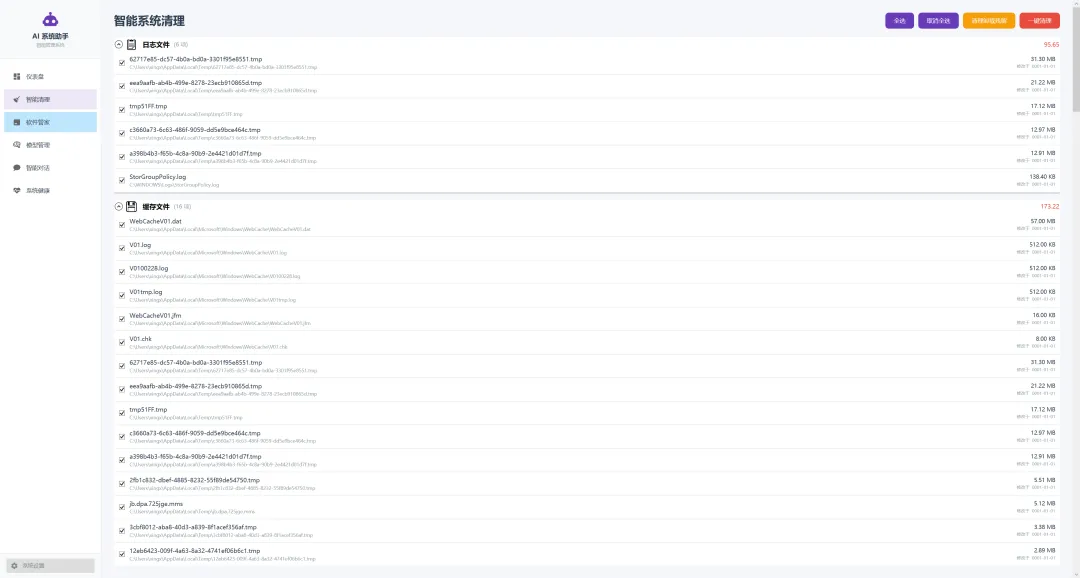
Task: Click the 95.65 total in red
Action: click(1051, 45)
